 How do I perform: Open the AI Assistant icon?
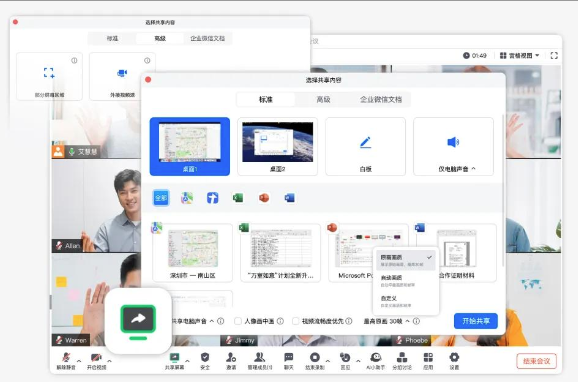pyautogui.click(x=376, y=357)
